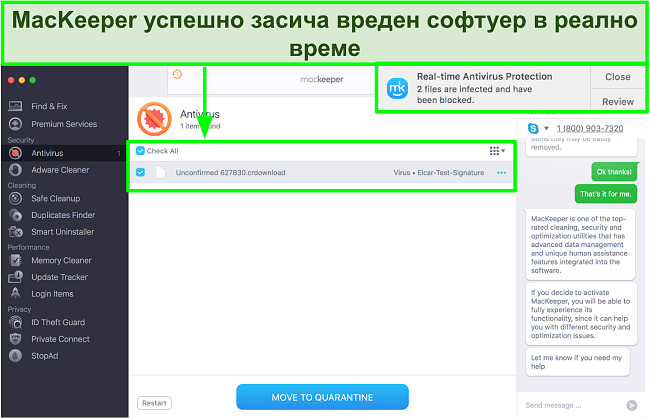Click "That's it for me." chat bubble
This screenshot has width=650, height=418.
606,194
